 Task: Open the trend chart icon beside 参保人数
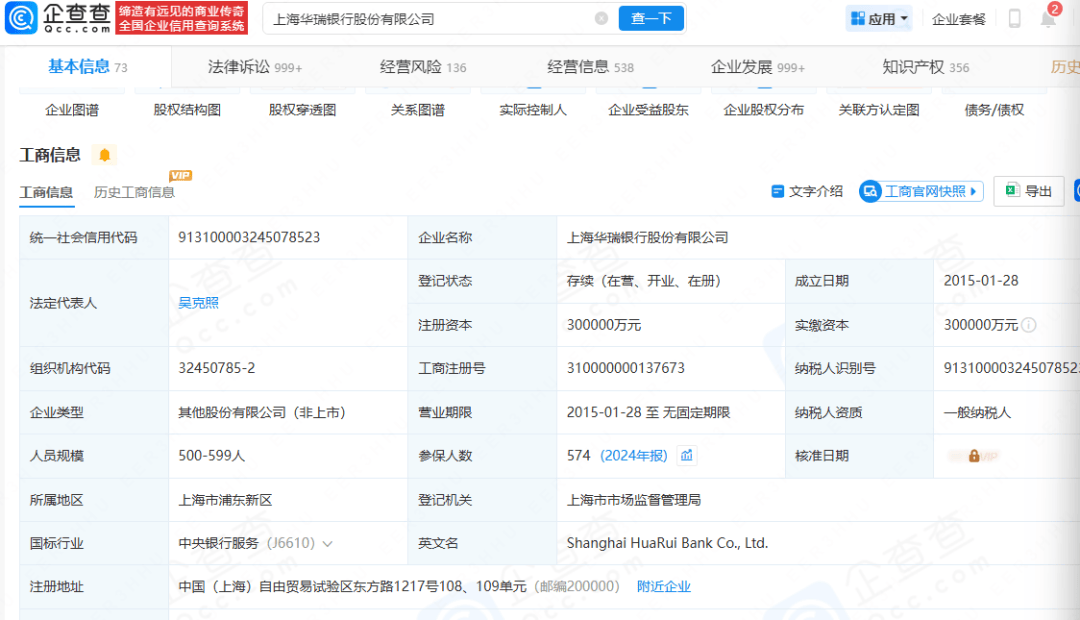[687, 456]
